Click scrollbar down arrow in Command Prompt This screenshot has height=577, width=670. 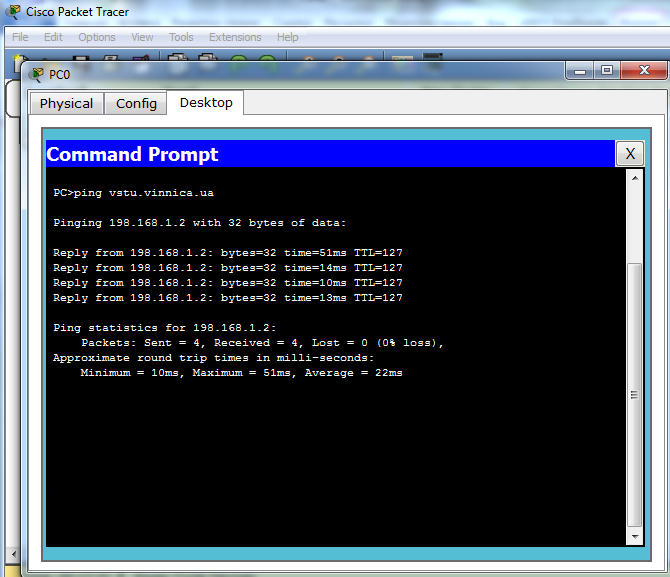[635, 536]
